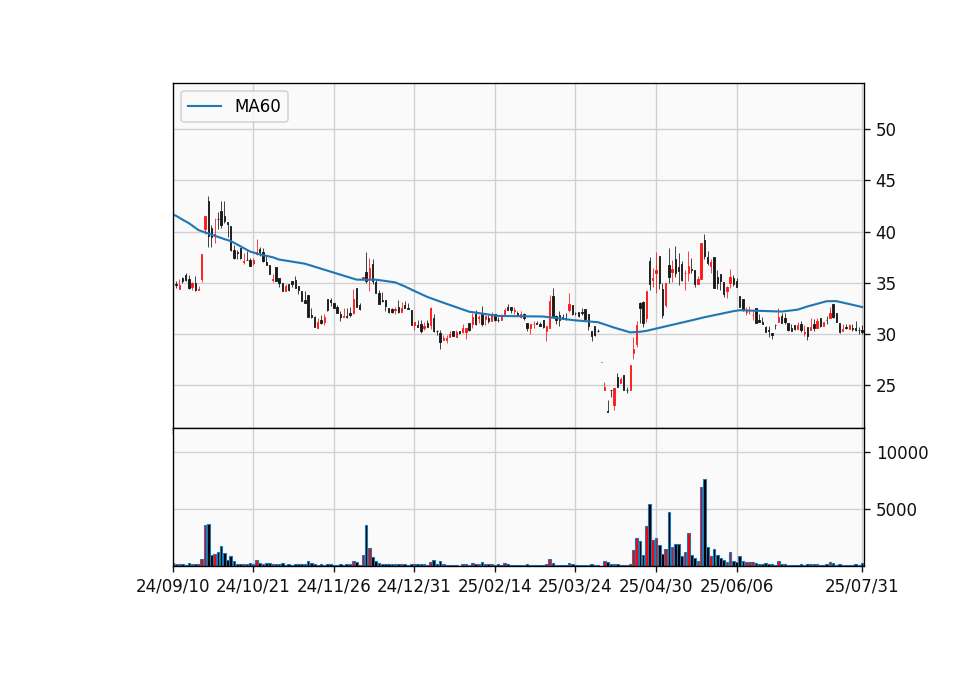This screenshot has height=690, width=960.
Task: Click the price axis value 30
Action: coord(886,335)
